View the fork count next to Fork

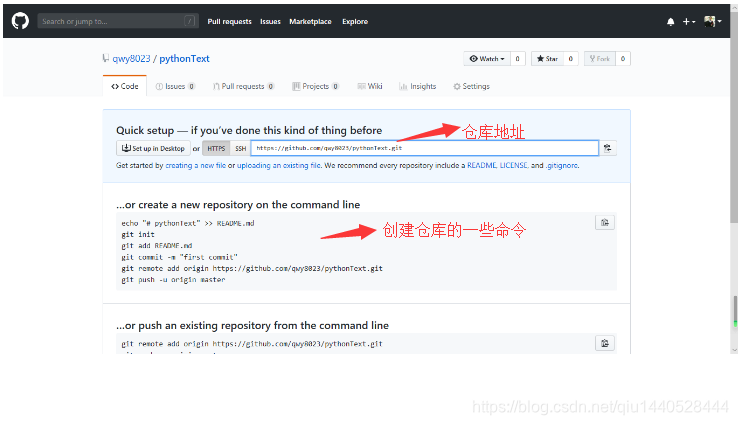tap(623, 59)
